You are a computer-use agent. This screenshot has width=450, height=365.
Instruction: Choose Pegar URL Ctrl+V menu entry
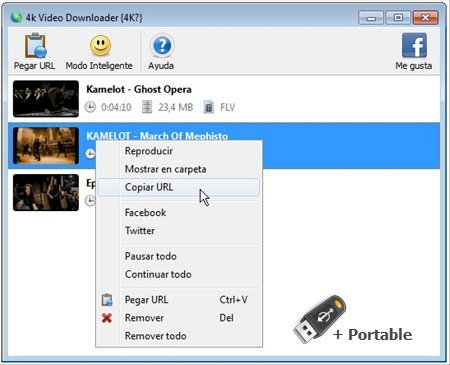point(179,300)
